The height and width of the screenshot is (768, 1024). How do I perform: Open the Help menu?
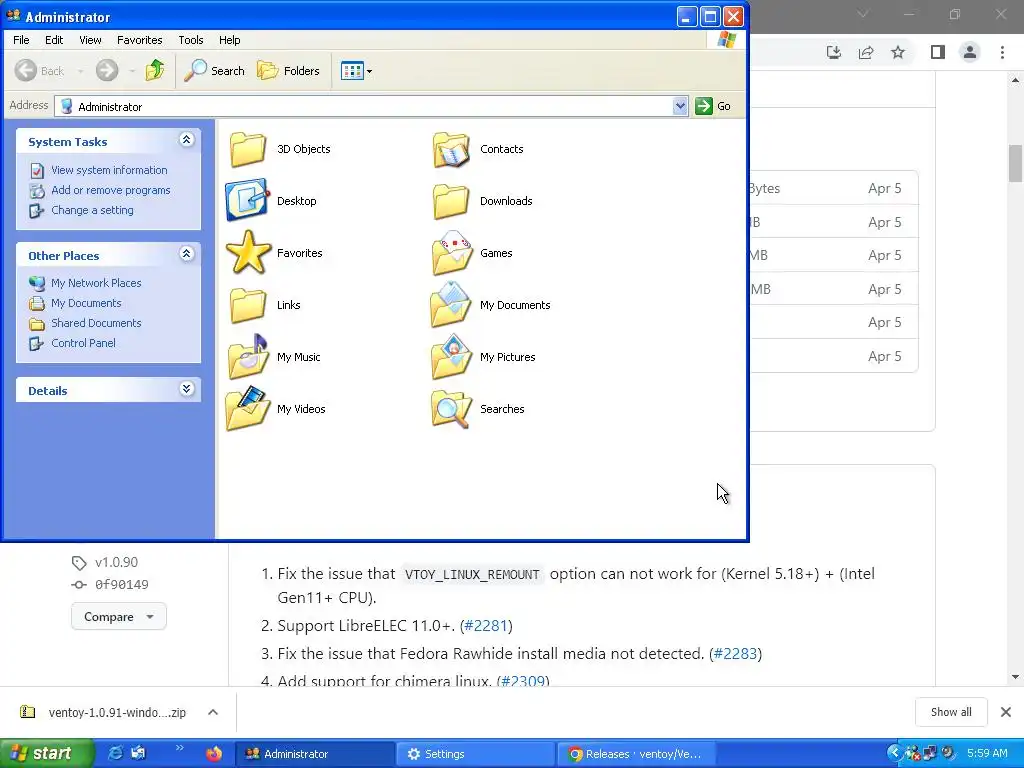point(229,40)
